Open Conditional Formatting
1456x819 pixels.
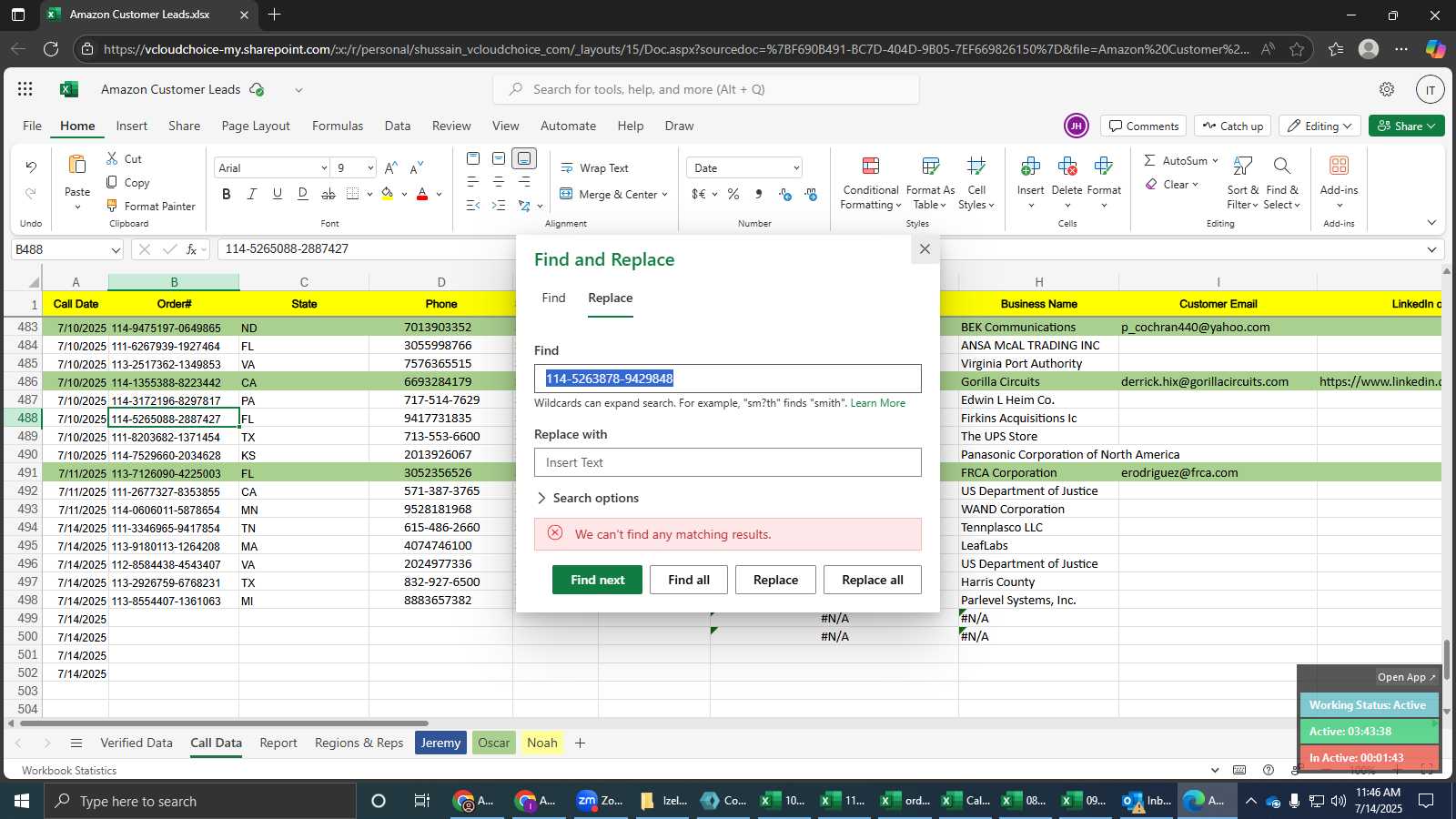(x=871, y=184)
